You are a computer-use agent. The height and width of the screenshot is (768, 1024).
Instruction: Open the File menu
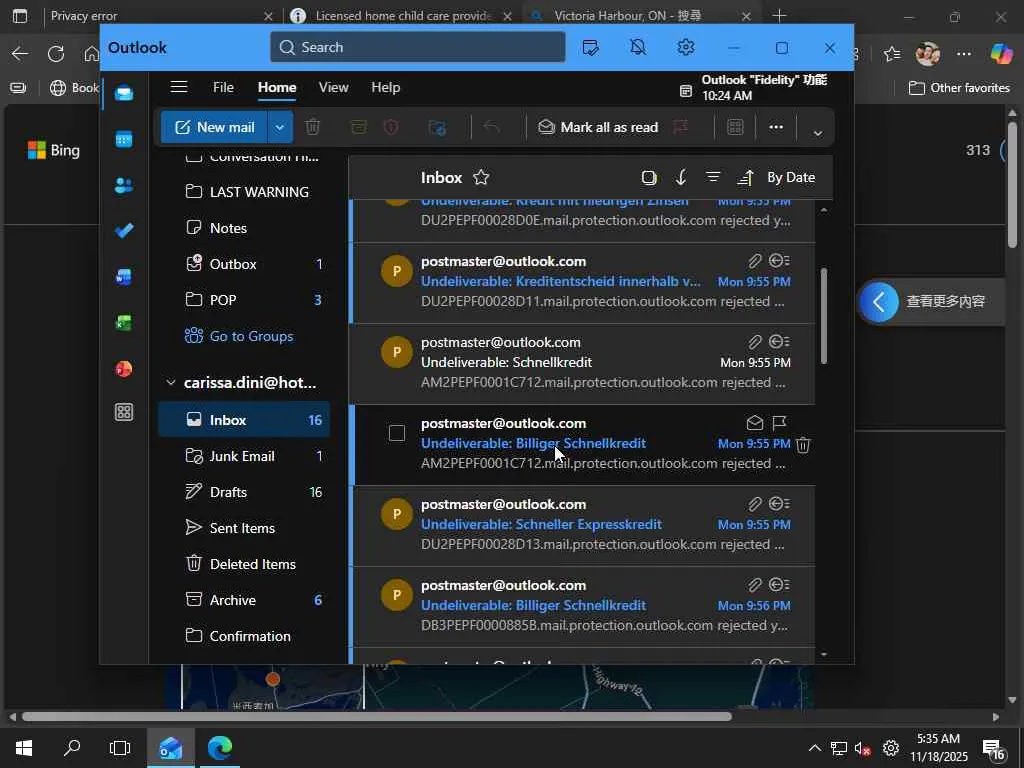223,87
